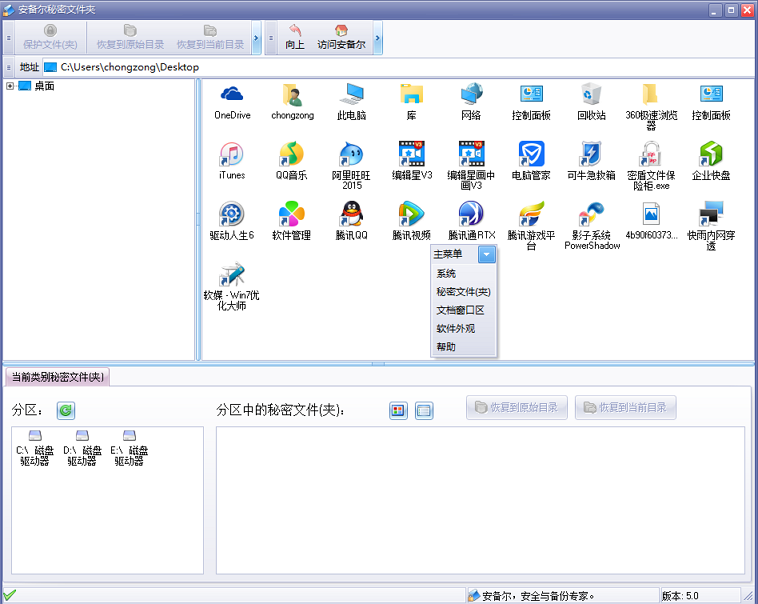The image size is (758, 604).
Task: Select the 企业快盘 shortcut
Action: pyautogui.click(x=711, y=161)
